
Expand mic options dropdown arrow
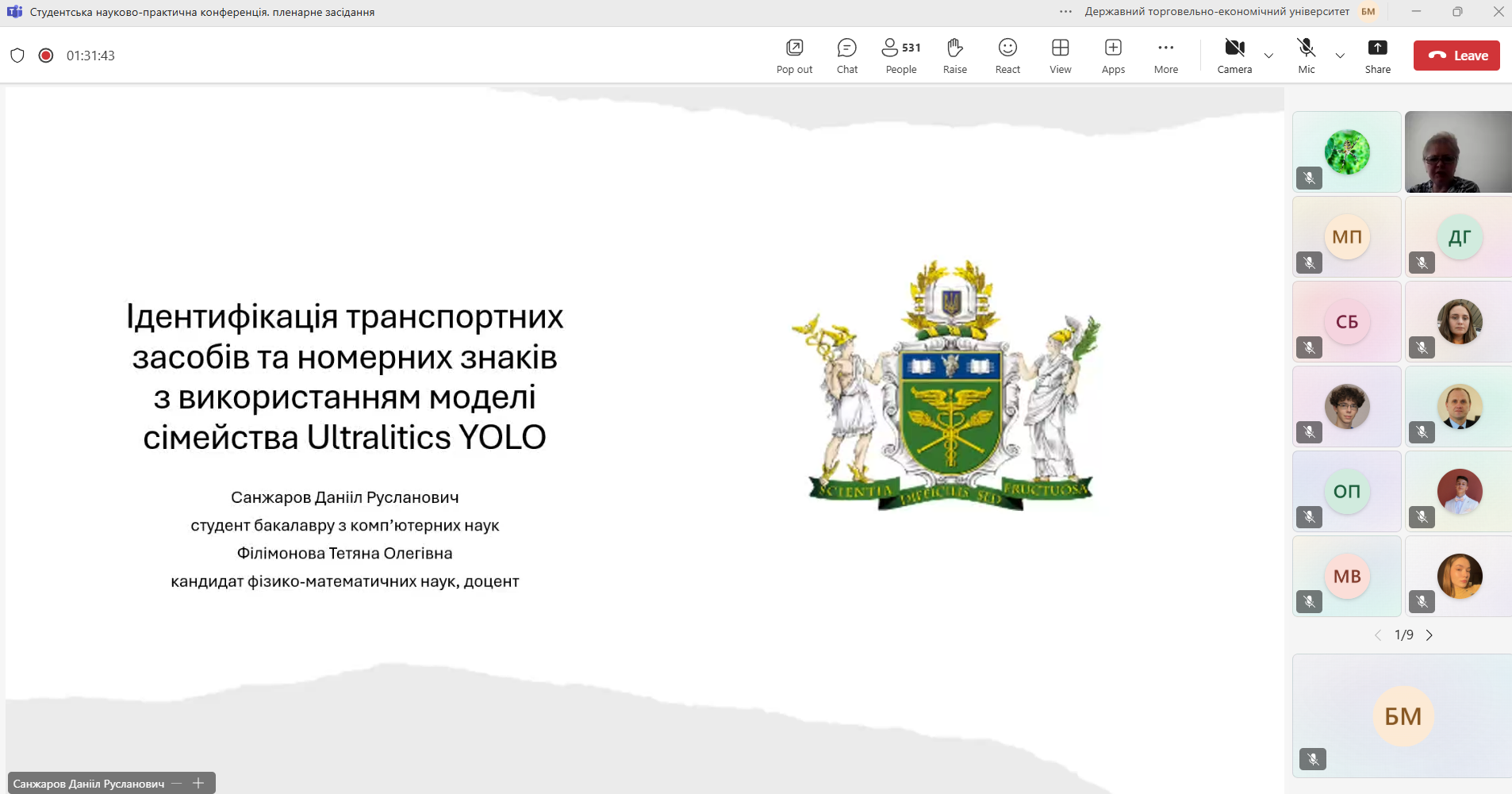1340,56
